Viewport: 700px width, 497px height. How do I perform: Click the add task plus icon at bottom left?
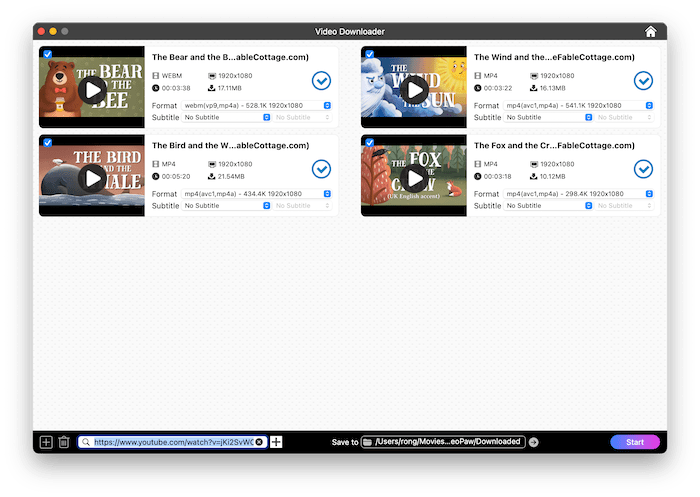point(45,442)
